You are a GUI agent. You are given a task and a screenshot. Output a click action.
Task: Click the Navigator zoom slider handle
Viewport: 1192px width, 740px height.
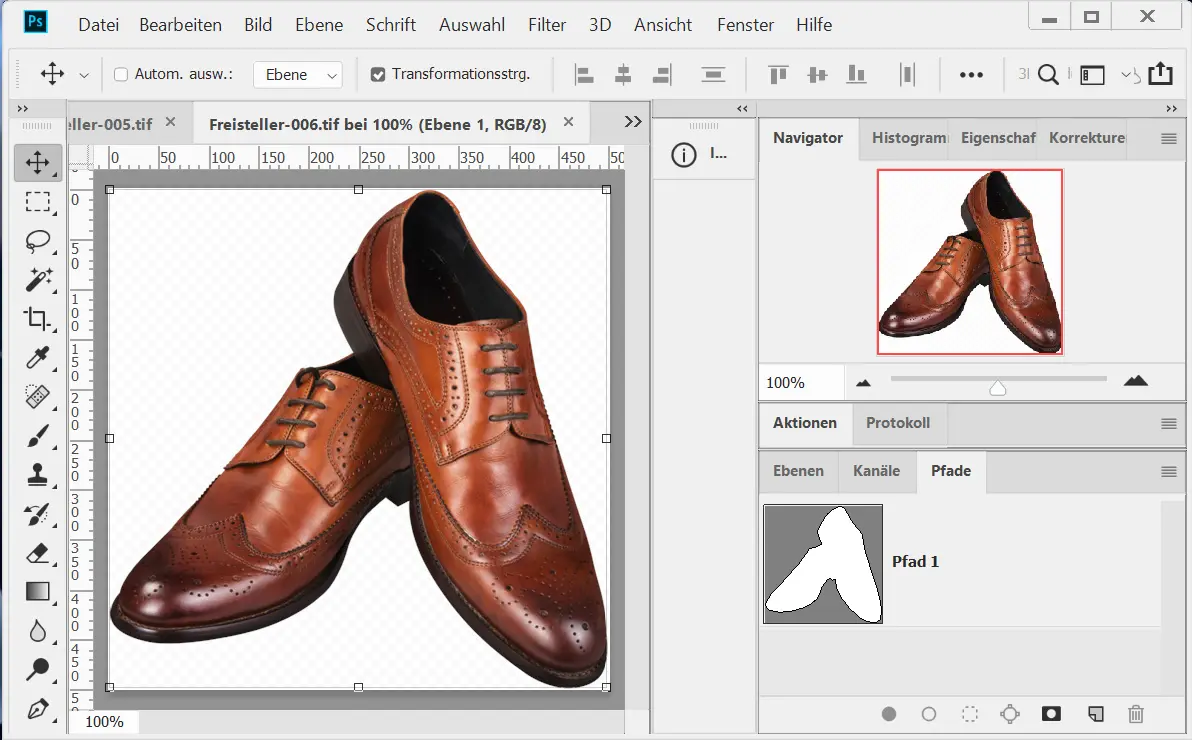997,388
